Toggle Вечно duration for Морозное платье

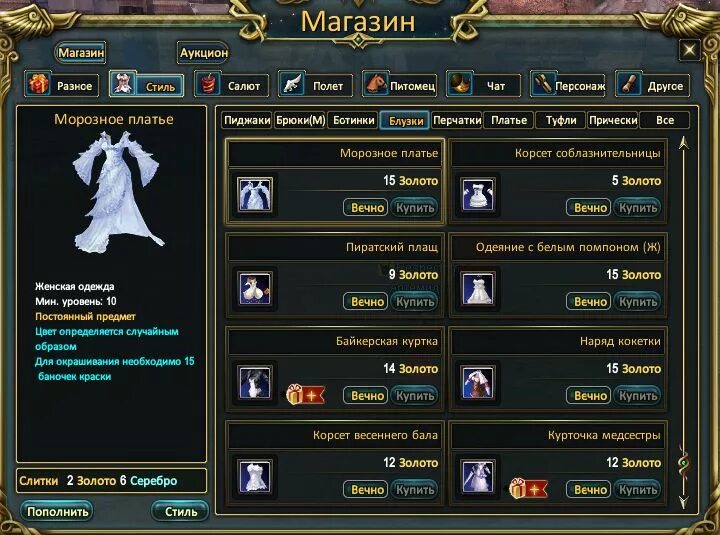pos(366,208)
